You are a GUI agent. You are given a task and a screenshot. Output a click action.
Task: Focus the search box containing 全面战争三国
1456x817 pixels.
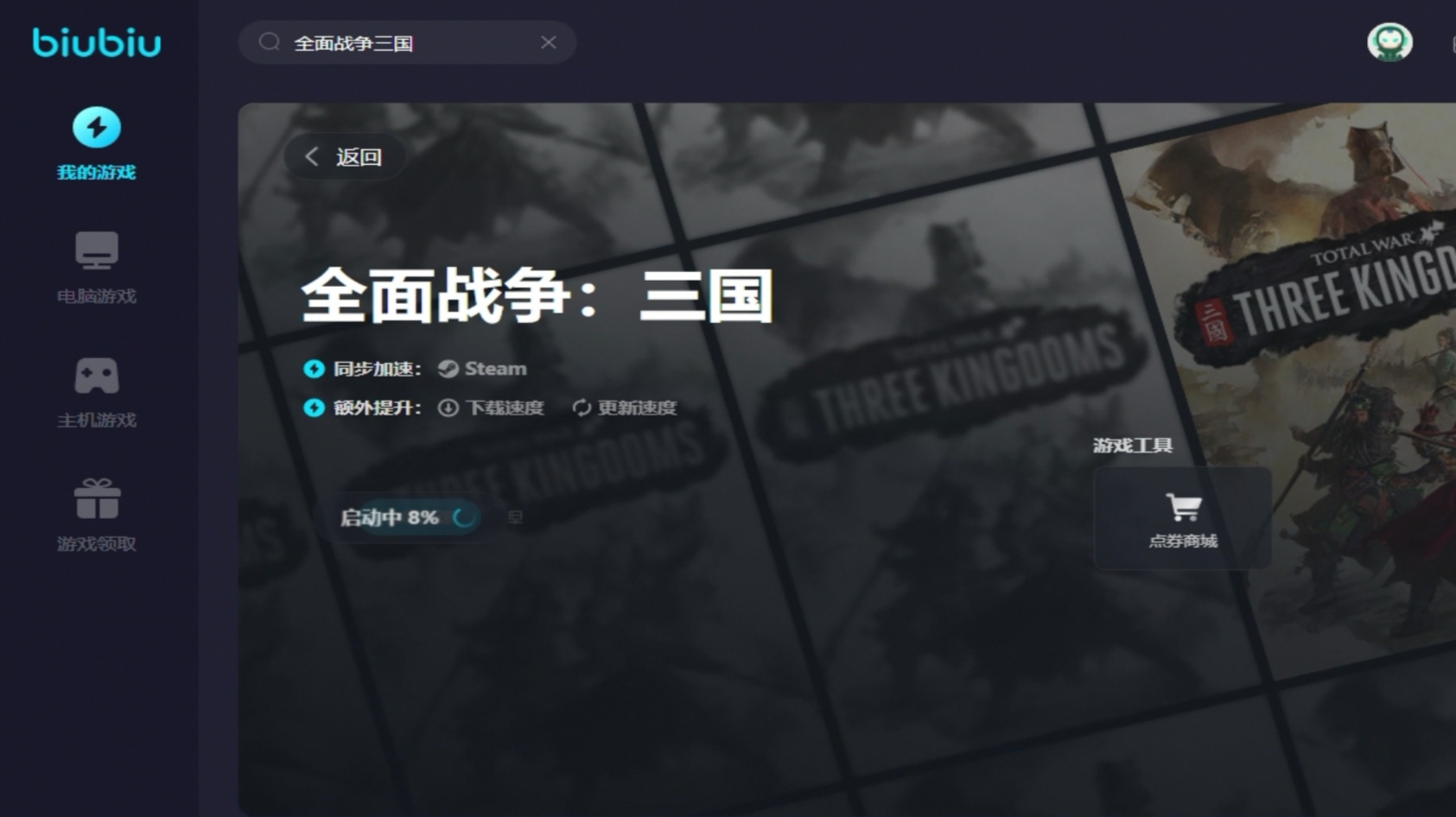pos(407,42)
